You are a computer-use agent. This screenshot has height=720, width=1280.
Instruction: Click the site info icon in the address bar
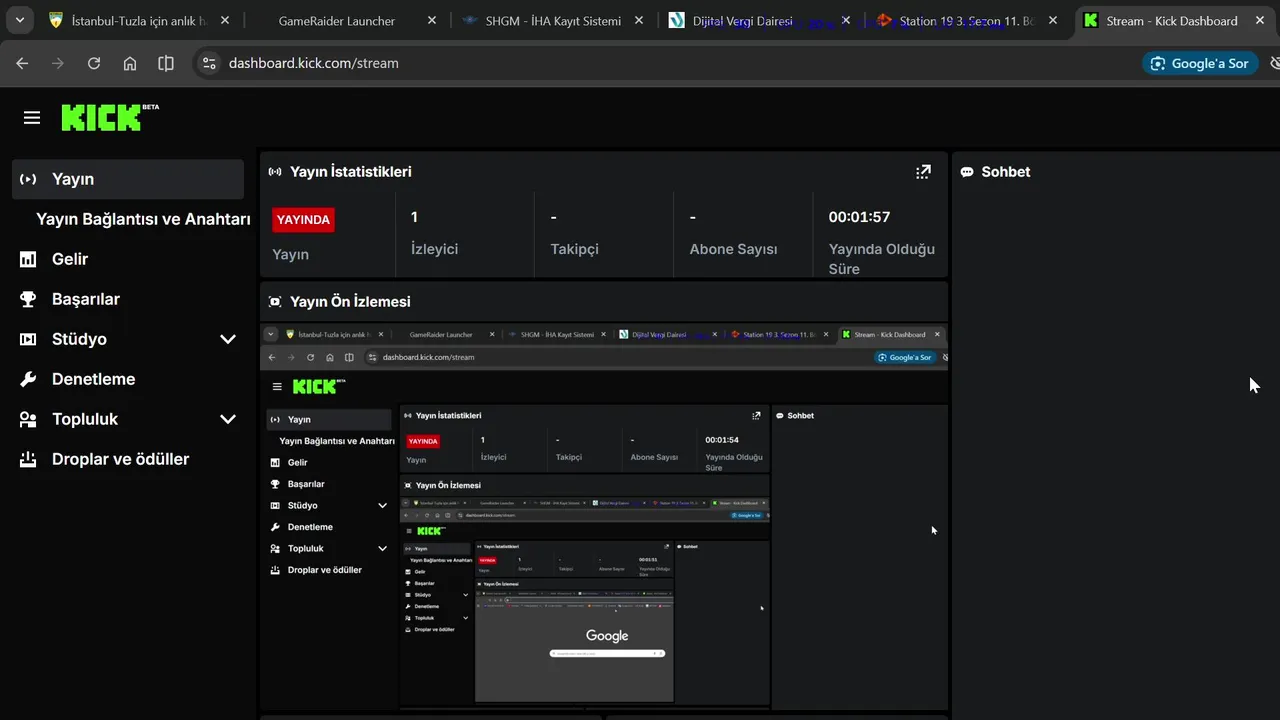coord(208,63)
